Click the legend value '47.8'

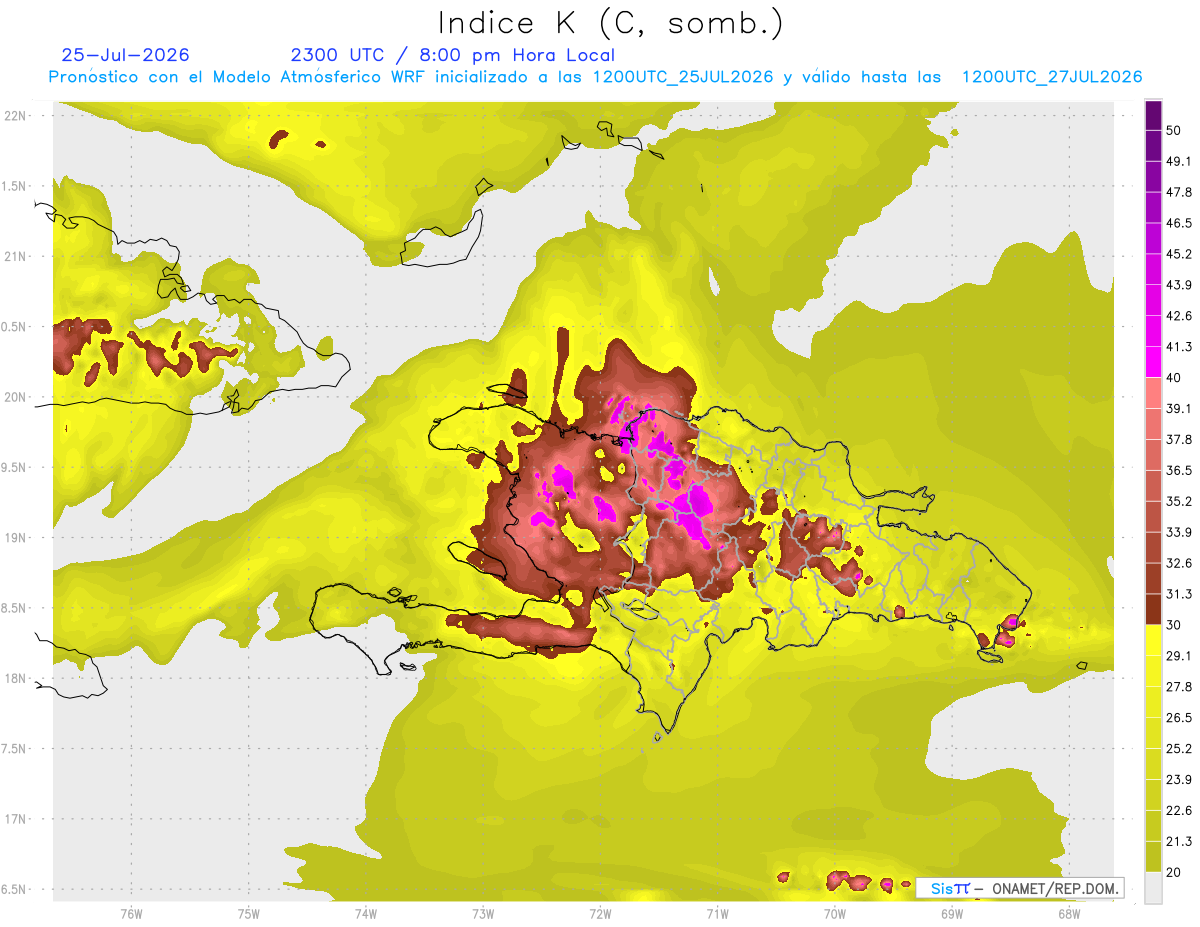point(1179,193)
